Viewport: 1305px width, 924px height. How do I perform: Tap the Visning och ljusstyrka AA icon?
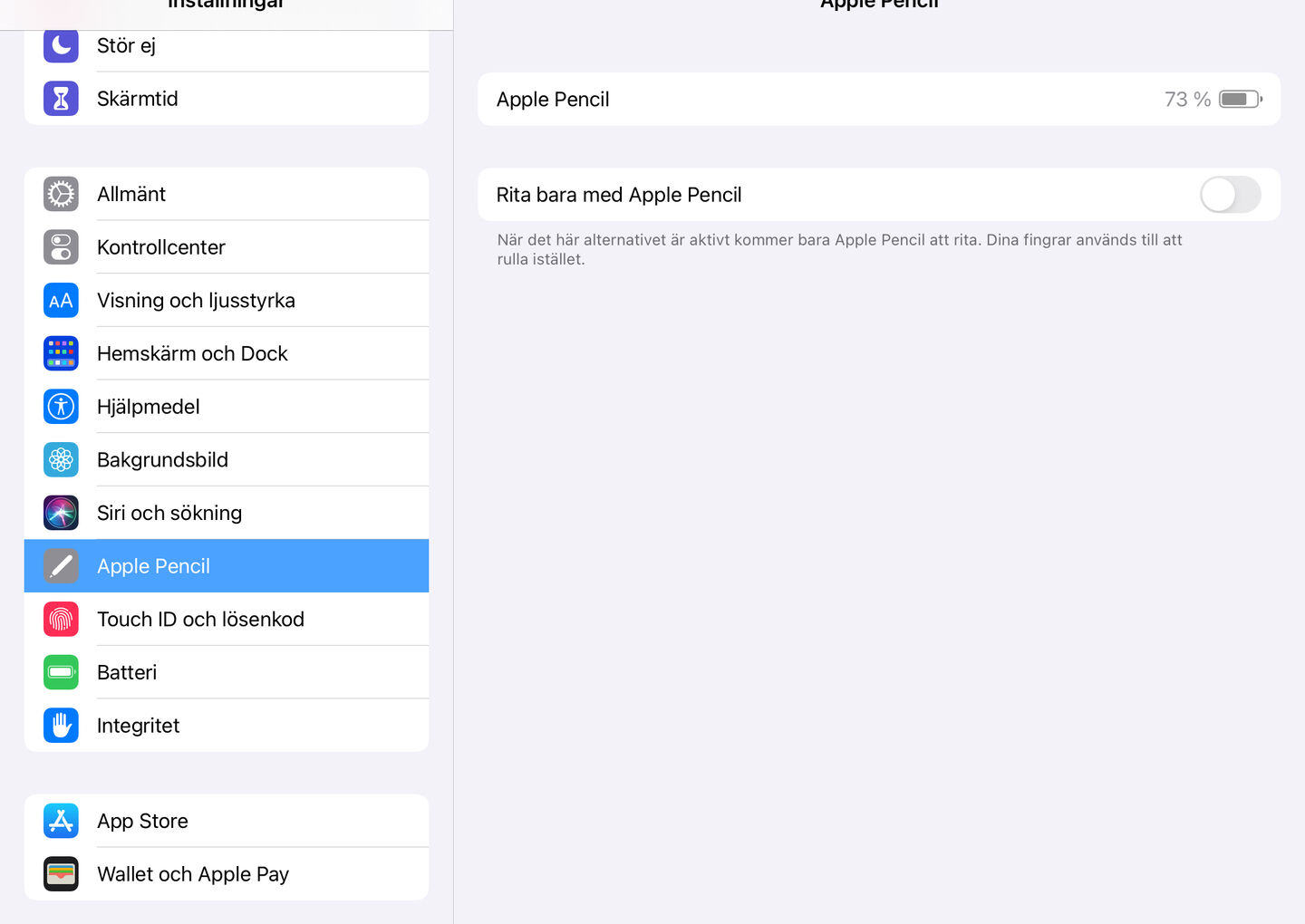click(61, 301)
